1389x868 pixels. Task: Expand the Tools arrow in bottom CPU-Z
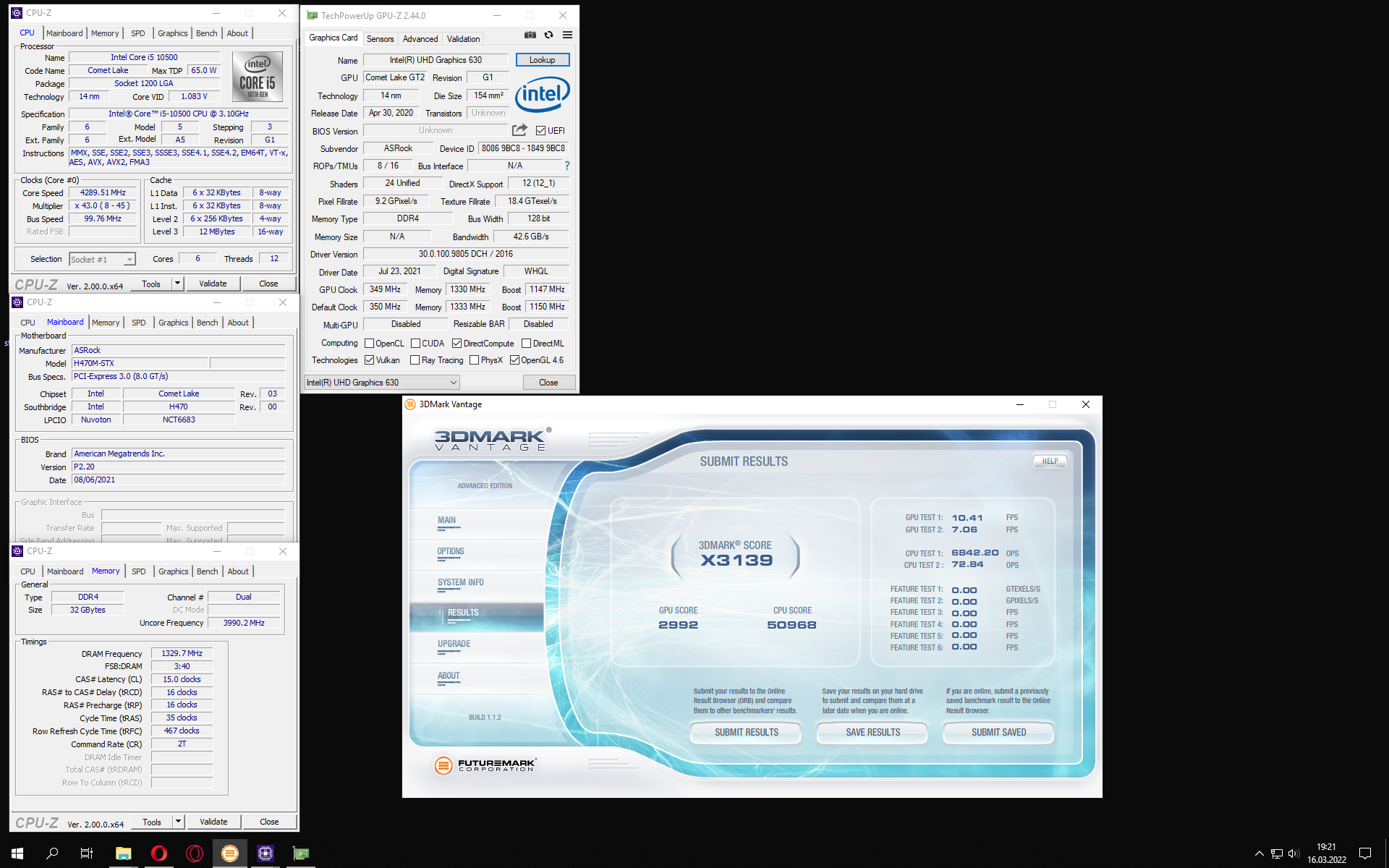[178, 822]
